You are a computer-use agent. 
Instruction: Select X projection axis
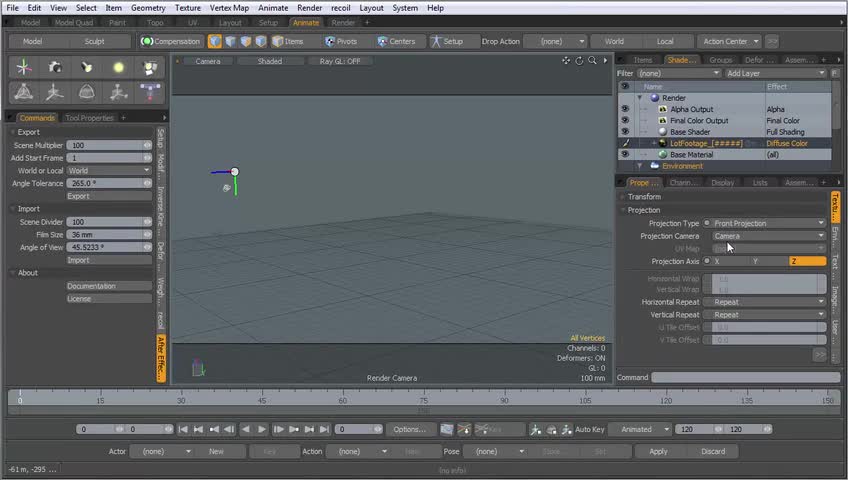pos(731,261)
